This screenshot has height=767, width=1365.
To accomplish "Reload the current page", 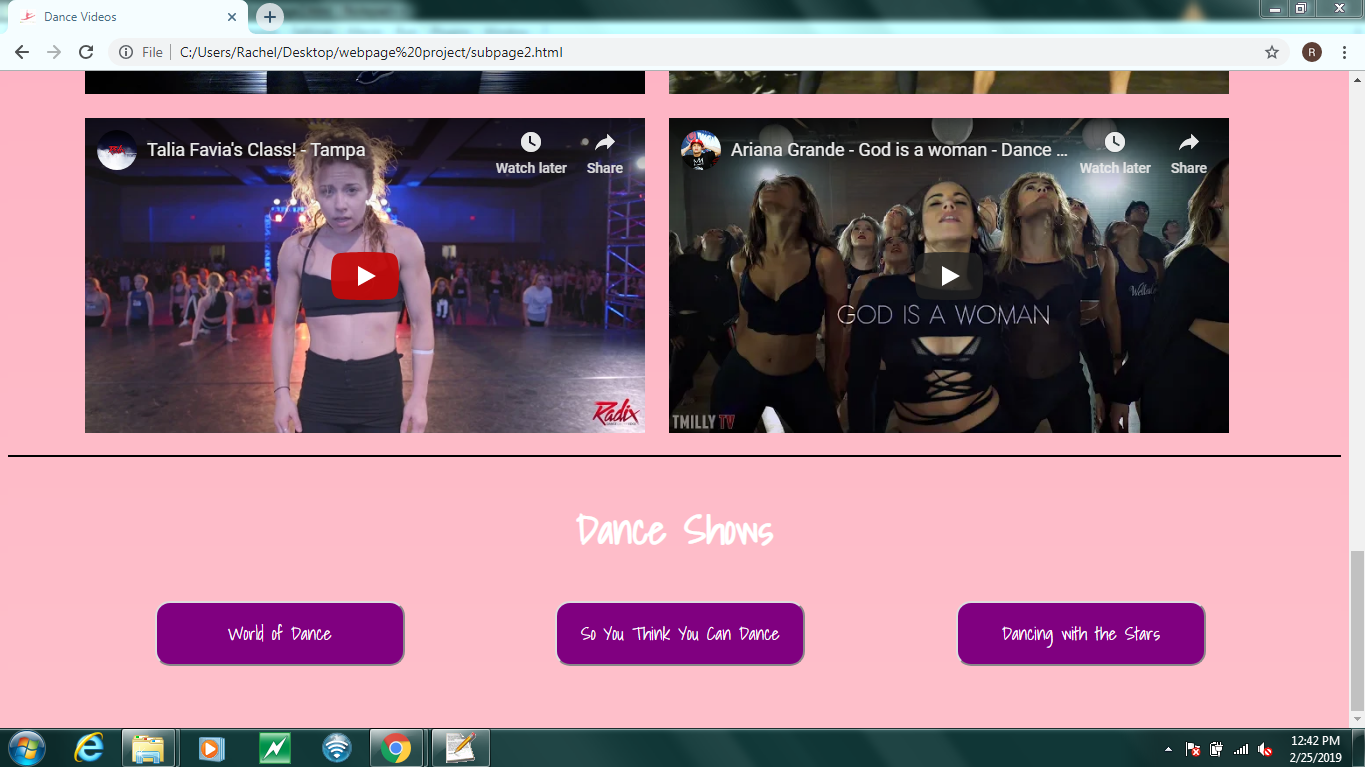I will coord(86,52).
